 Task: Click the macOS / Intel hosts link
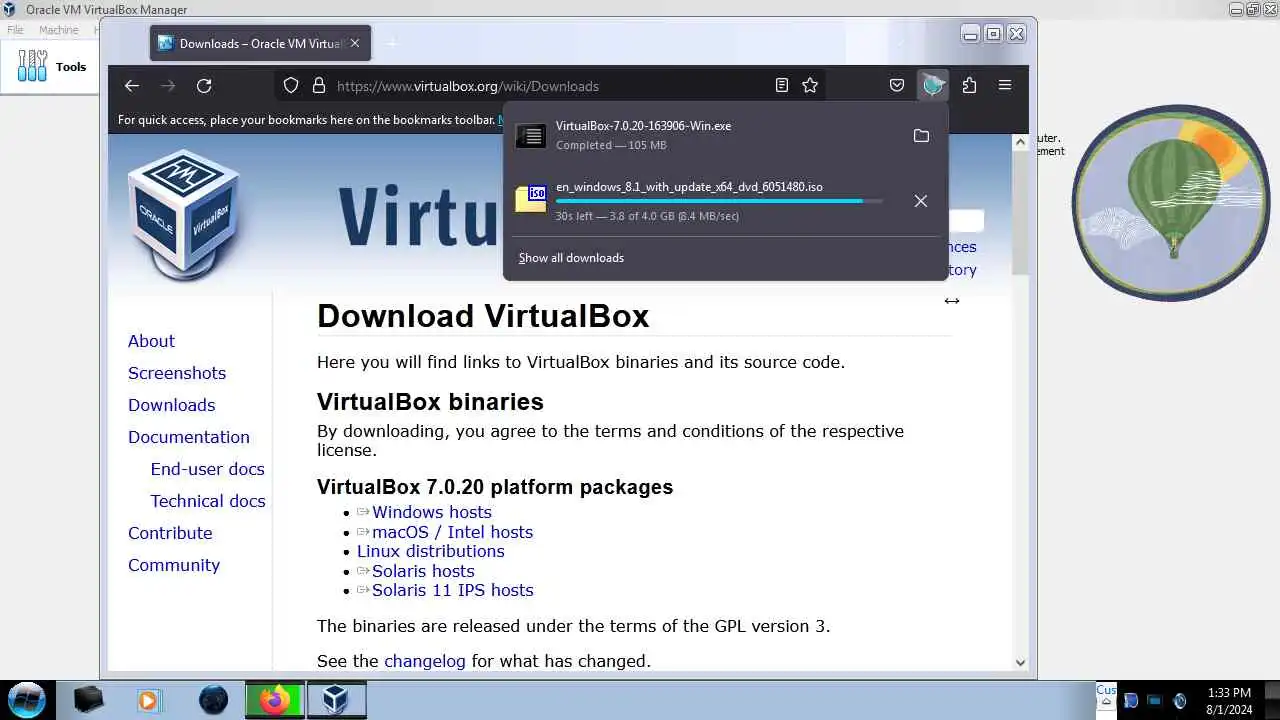(x=452, y=532)
